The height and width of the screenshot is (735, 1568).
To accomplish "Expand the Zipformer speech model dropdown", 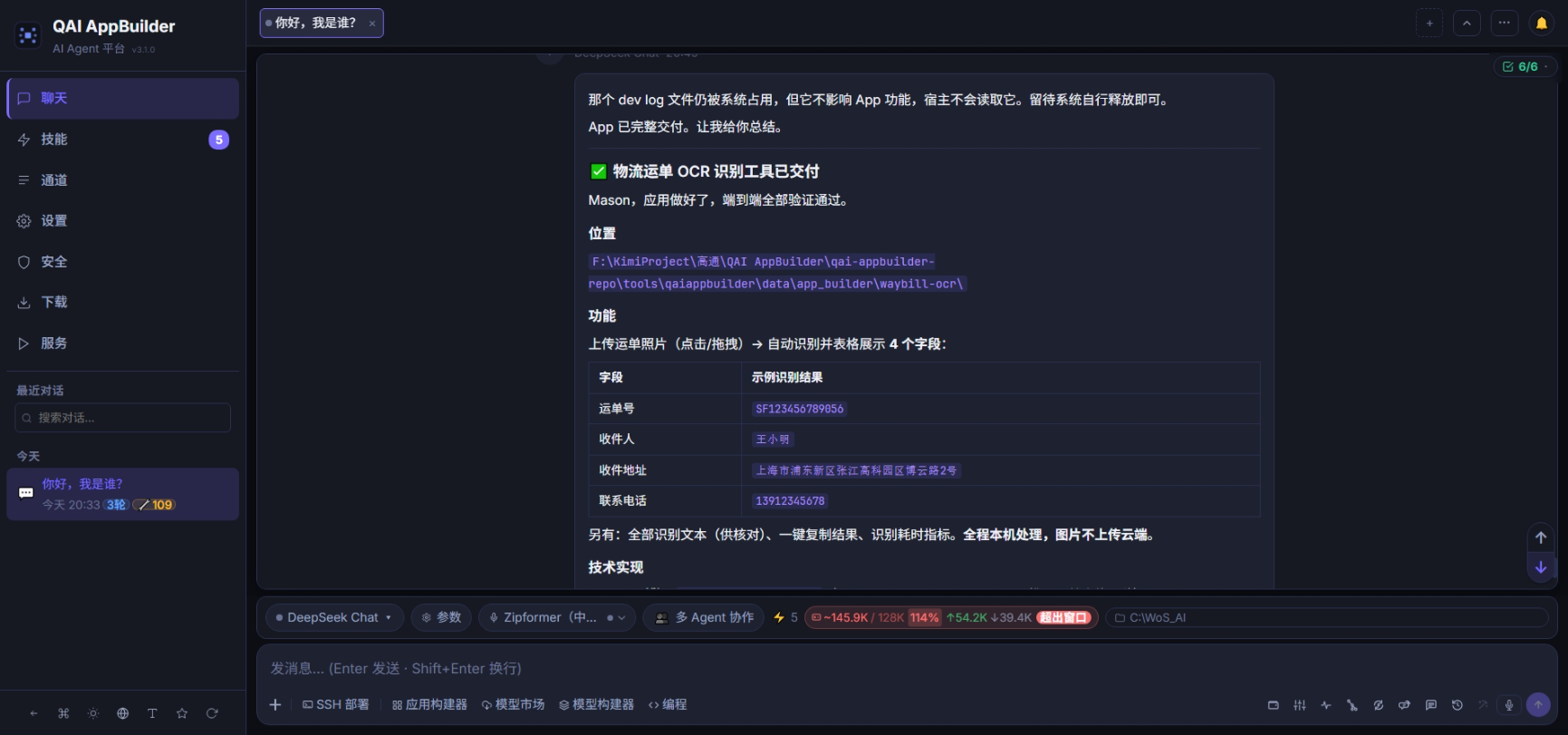I will pos(557,617).
